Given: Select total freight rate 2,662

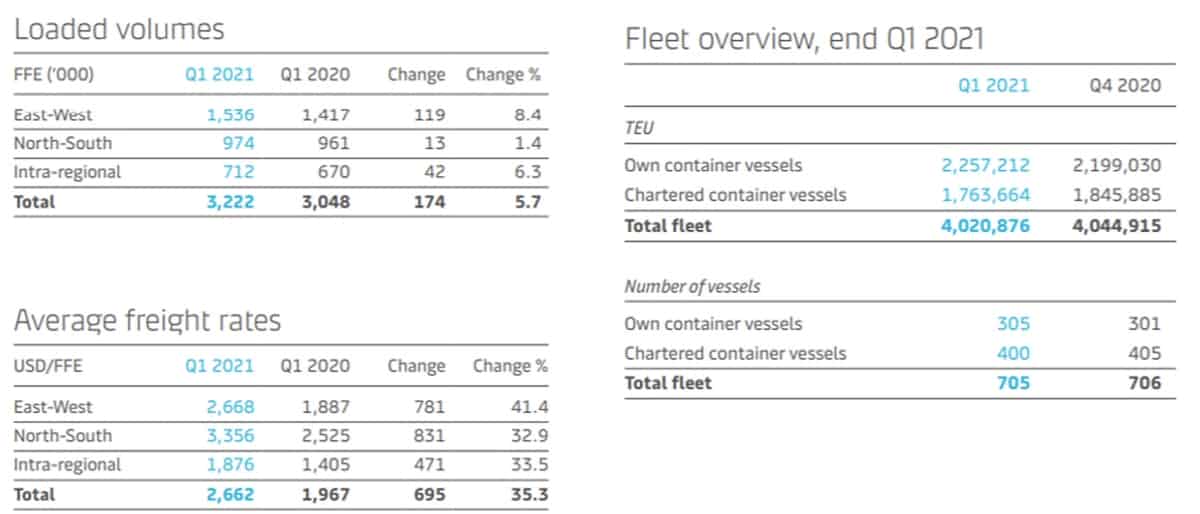Looking at the screenshot, I should (x=230, y=493).
